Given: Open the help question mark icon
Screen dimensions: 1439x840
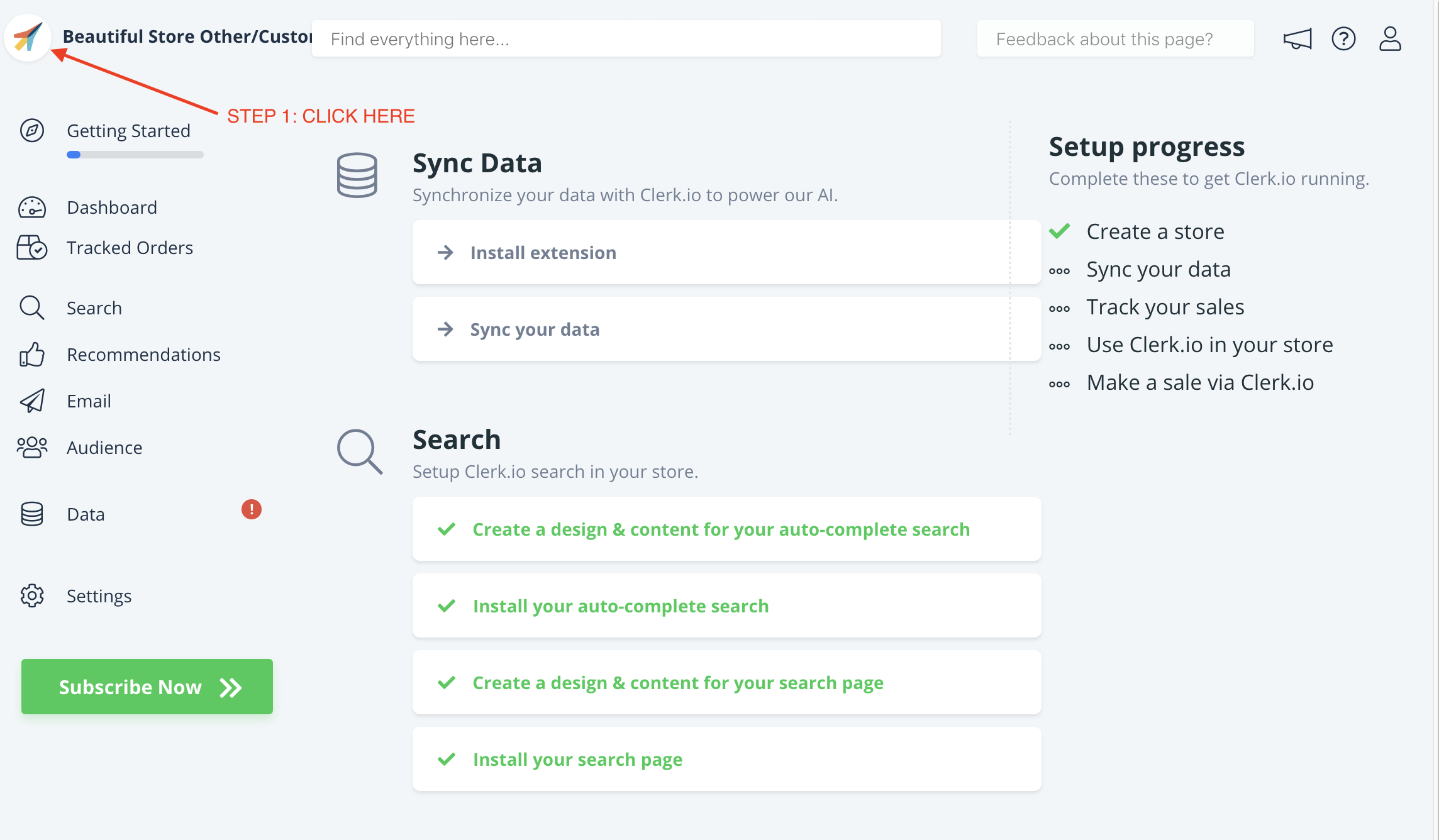Looking at the screenshot, I should [x=1343, y=39].
